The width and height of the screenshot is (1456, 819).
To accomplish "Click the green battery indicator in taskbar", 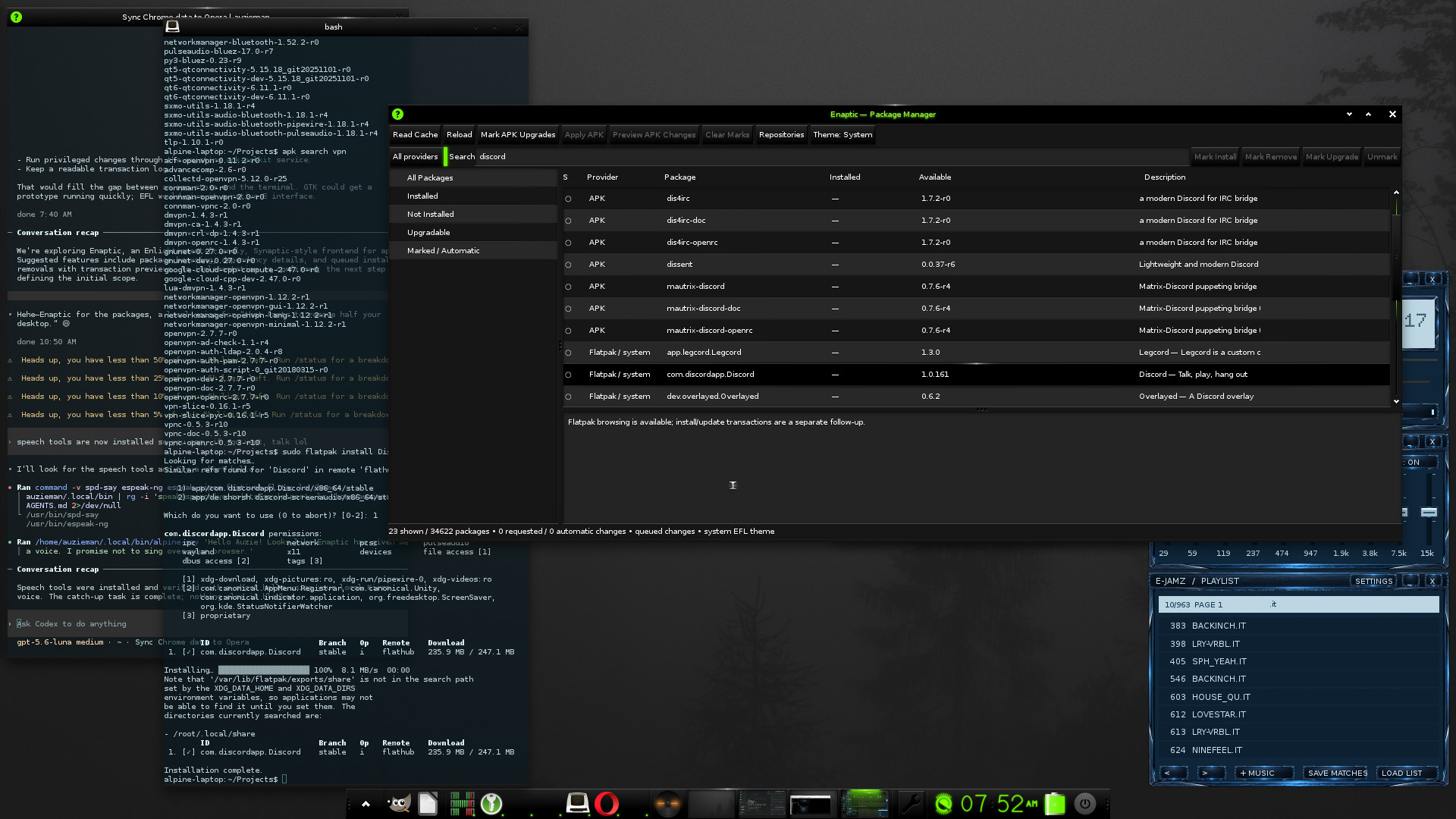I will coord(1055,804).
